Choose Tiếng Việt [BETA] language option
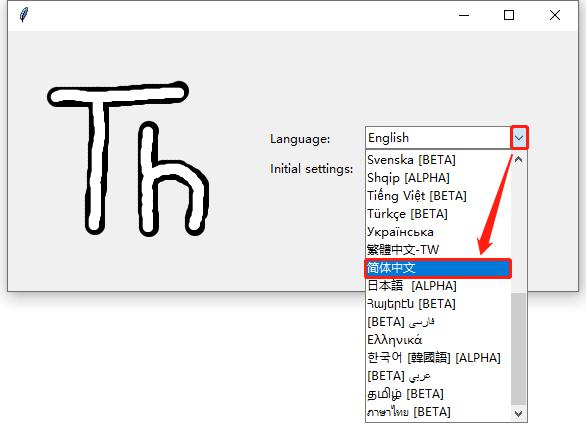 (438, 196)
